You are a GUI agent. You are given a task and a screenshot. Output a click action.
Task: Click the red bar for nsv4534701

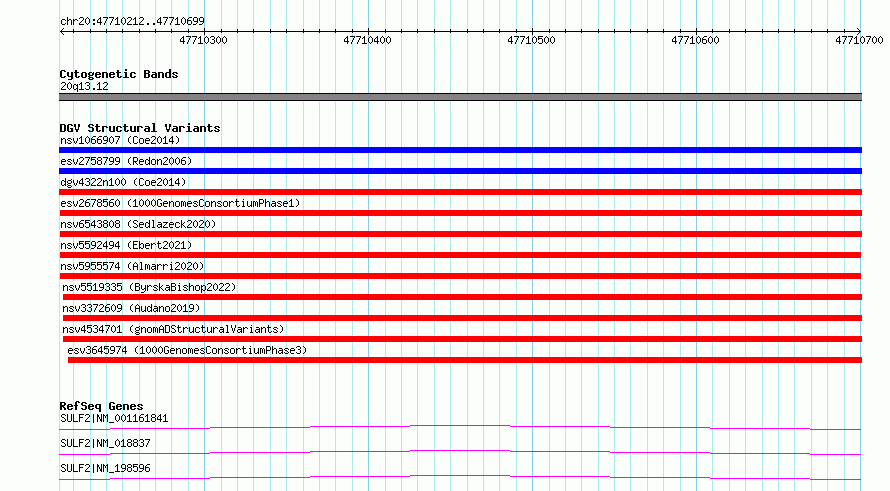(463, 339)
